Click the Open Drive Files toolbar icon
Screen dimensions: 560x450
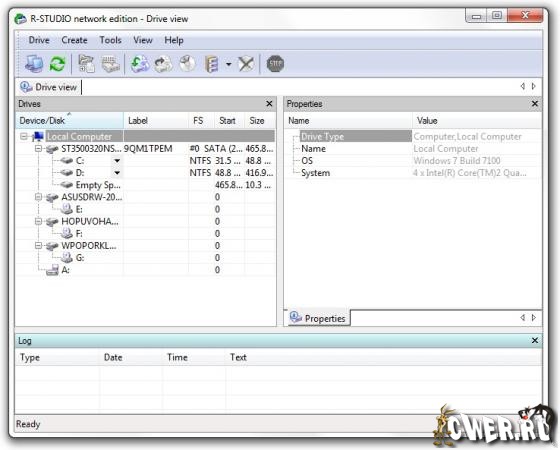pyautogui.click(x=87, y=64)
